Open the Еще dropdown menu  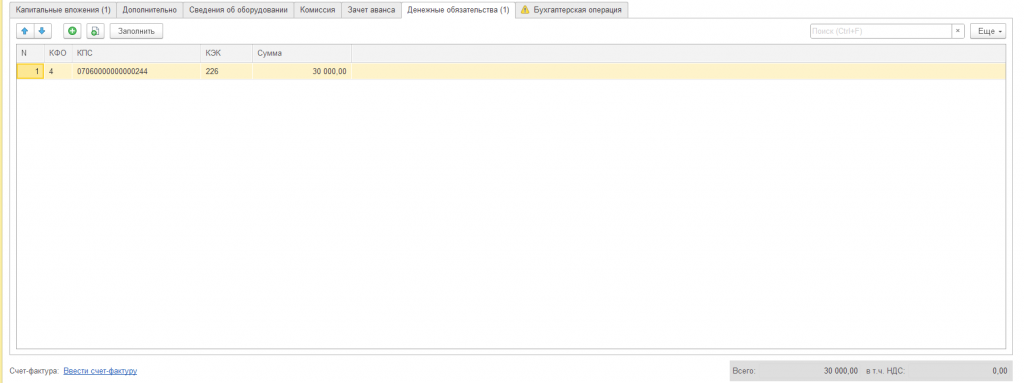pos(988,31)
